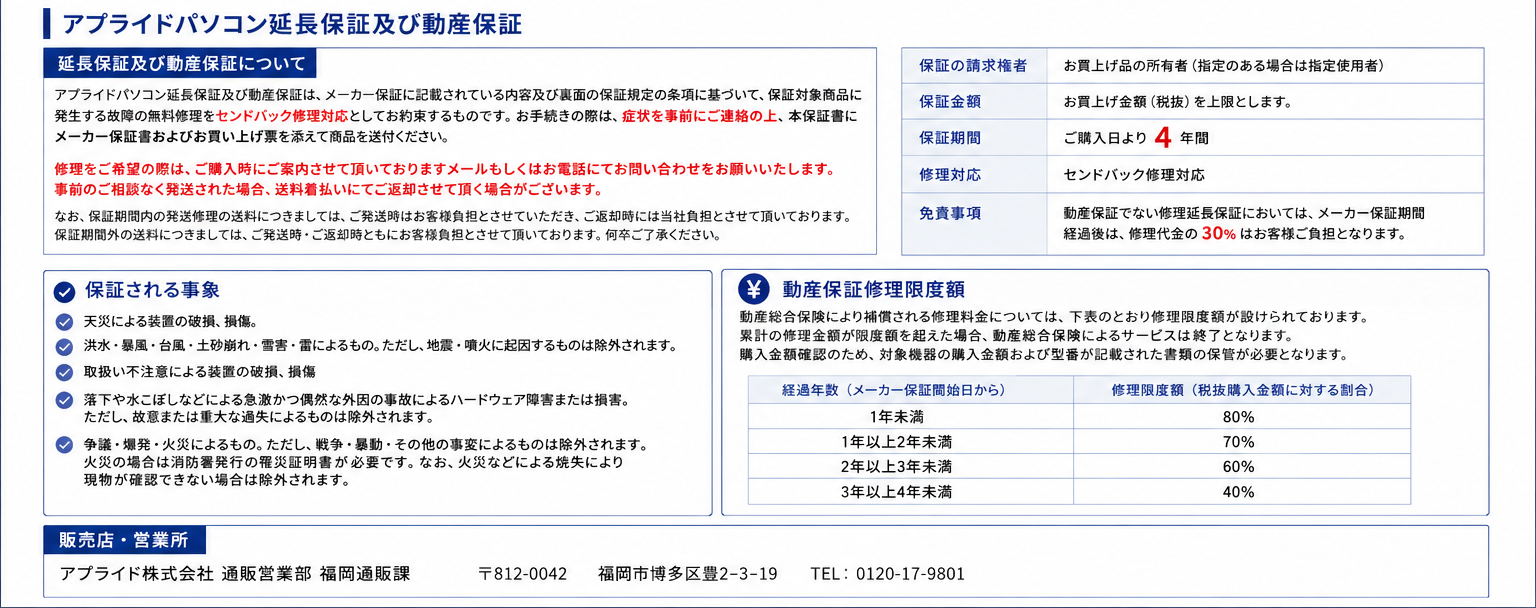Select the heading アプライドパソコン延長保証及び動産保証
This screenshot has height=608, width=1536.
tap(291, 24)
